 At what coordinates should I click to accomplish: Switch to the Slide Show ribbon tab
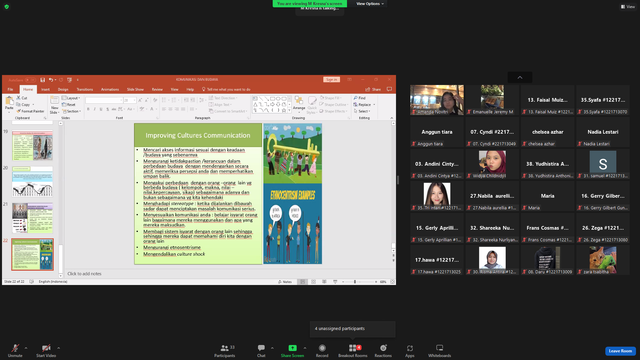coord(135,89)
